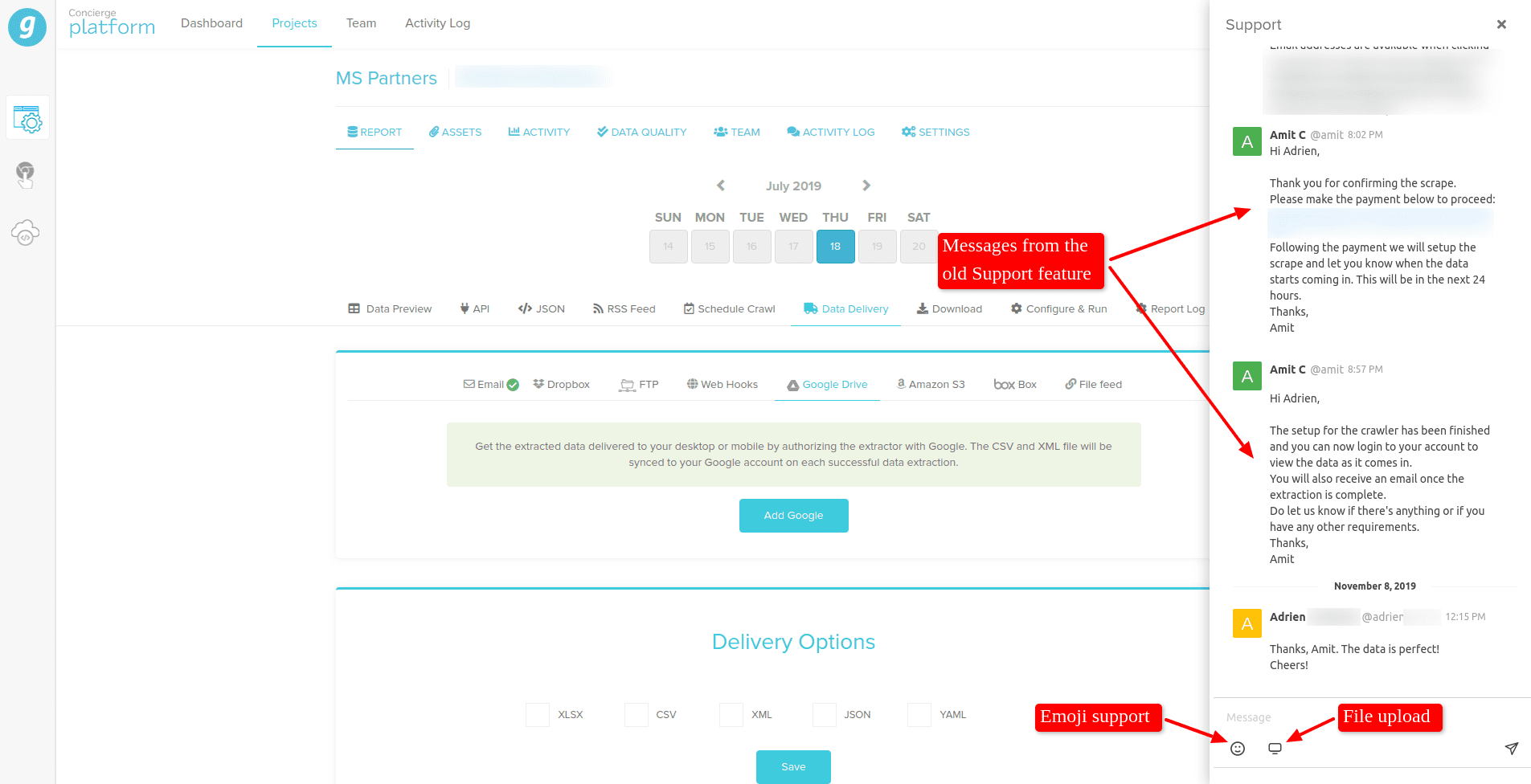Click the Add Google button
Image resolution: width=1531 pixels, height=784 pixels.
tap(794, 516)
